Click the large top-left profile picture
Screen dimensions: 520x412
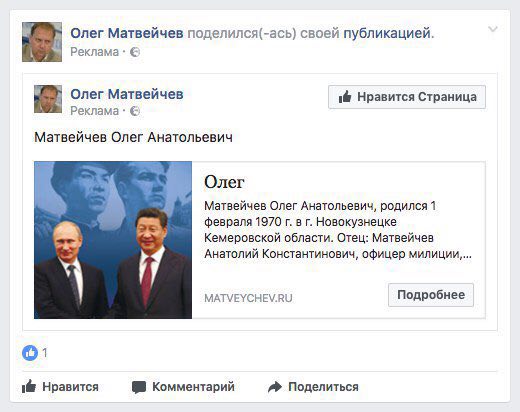point(42,42)
